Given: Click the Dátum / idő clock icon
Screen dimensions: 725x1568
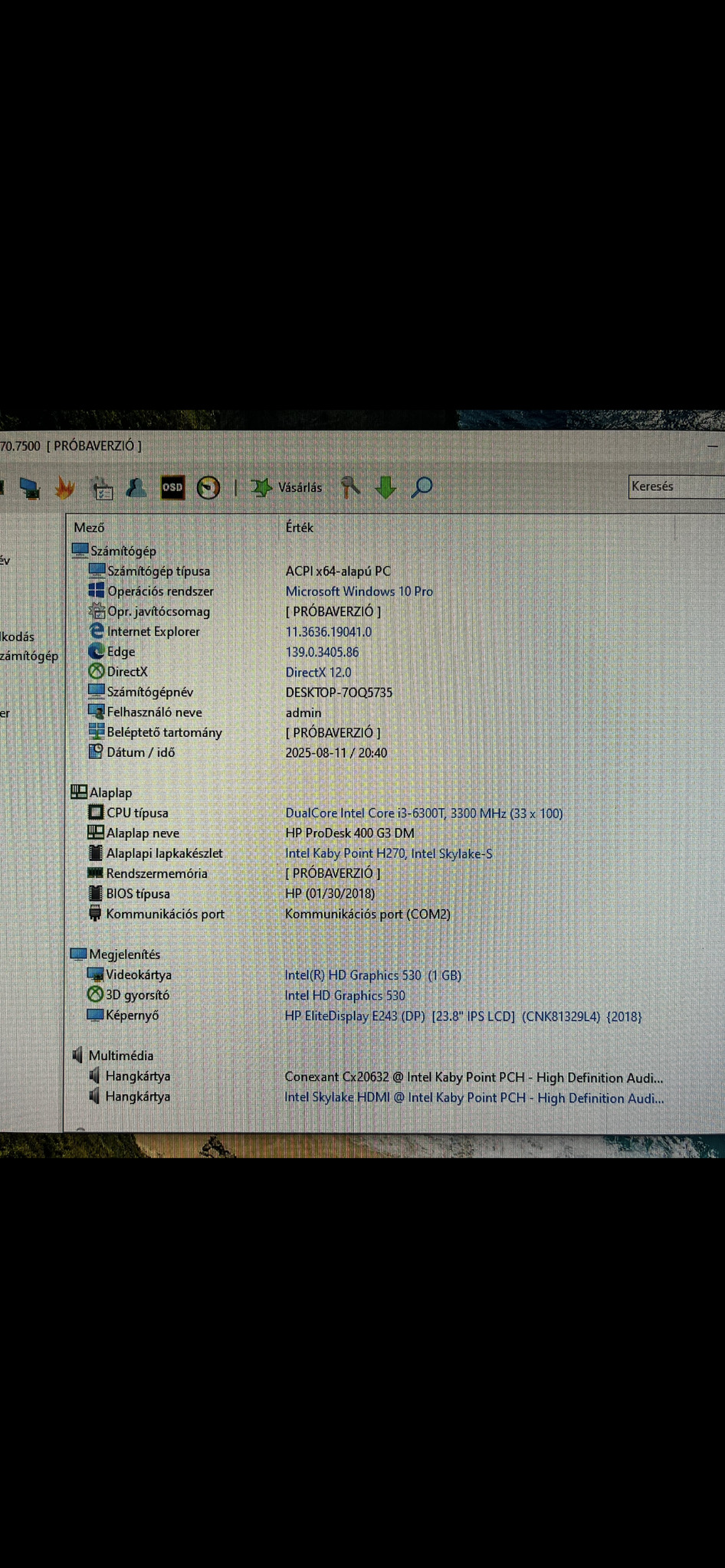Looking at the screenshot, I should click(96, 751).
